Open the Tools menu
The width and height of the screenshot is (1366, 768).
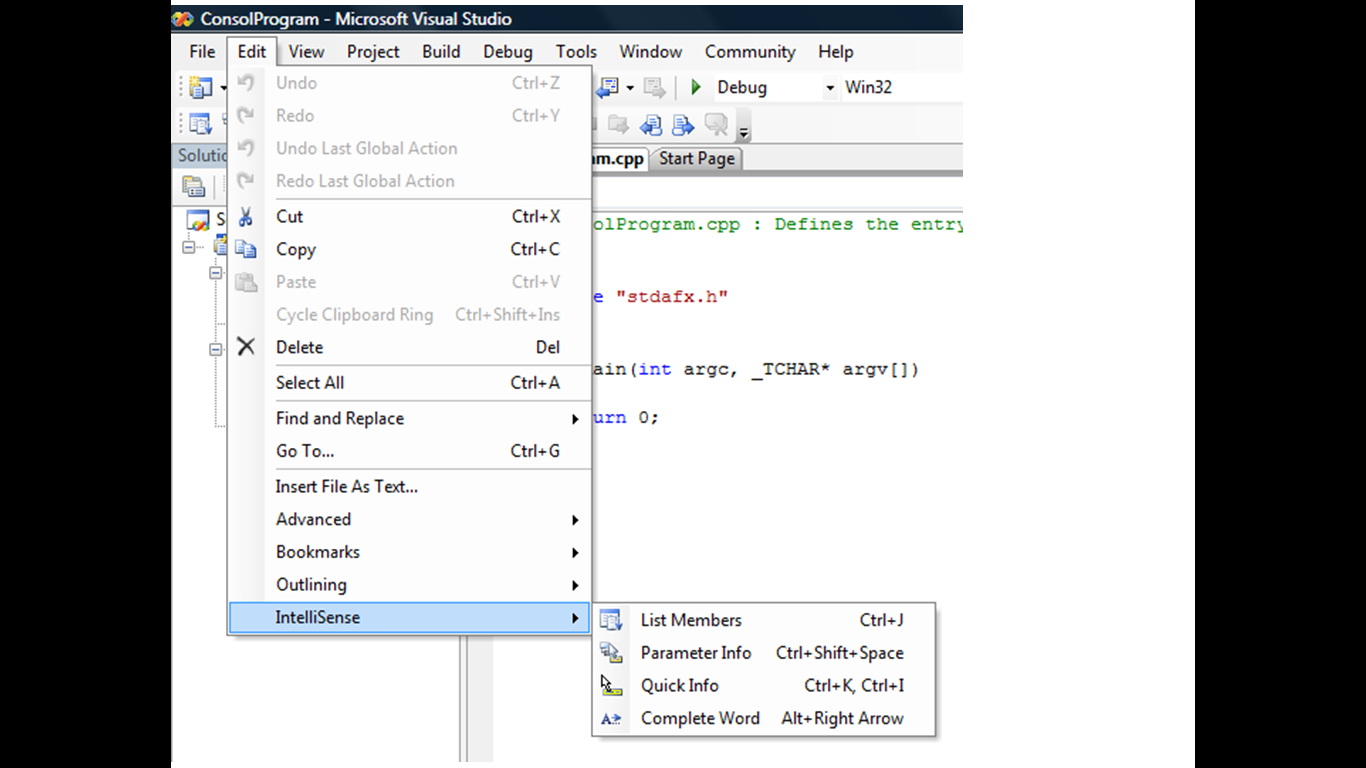click(x=576, y=52)
